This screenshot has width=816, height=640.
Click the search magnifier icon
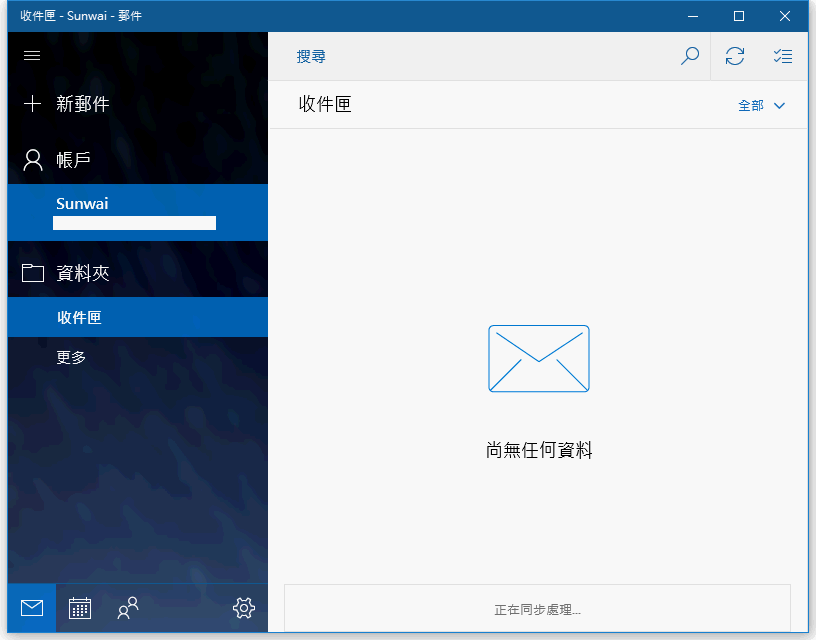pos(690,56)
